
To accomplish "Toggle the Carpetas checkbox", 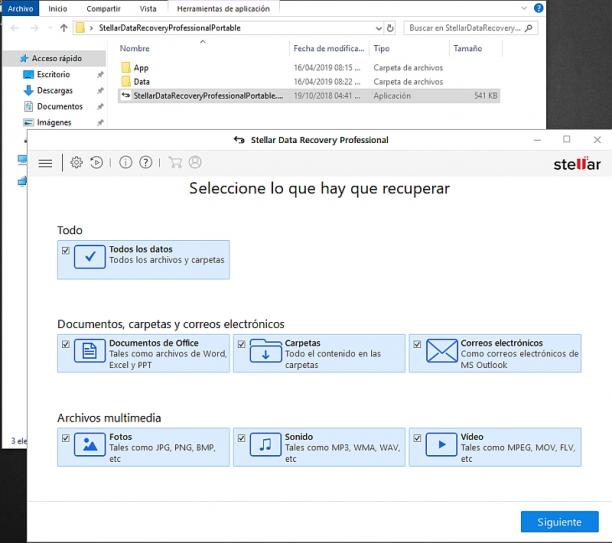I will 241,344.
